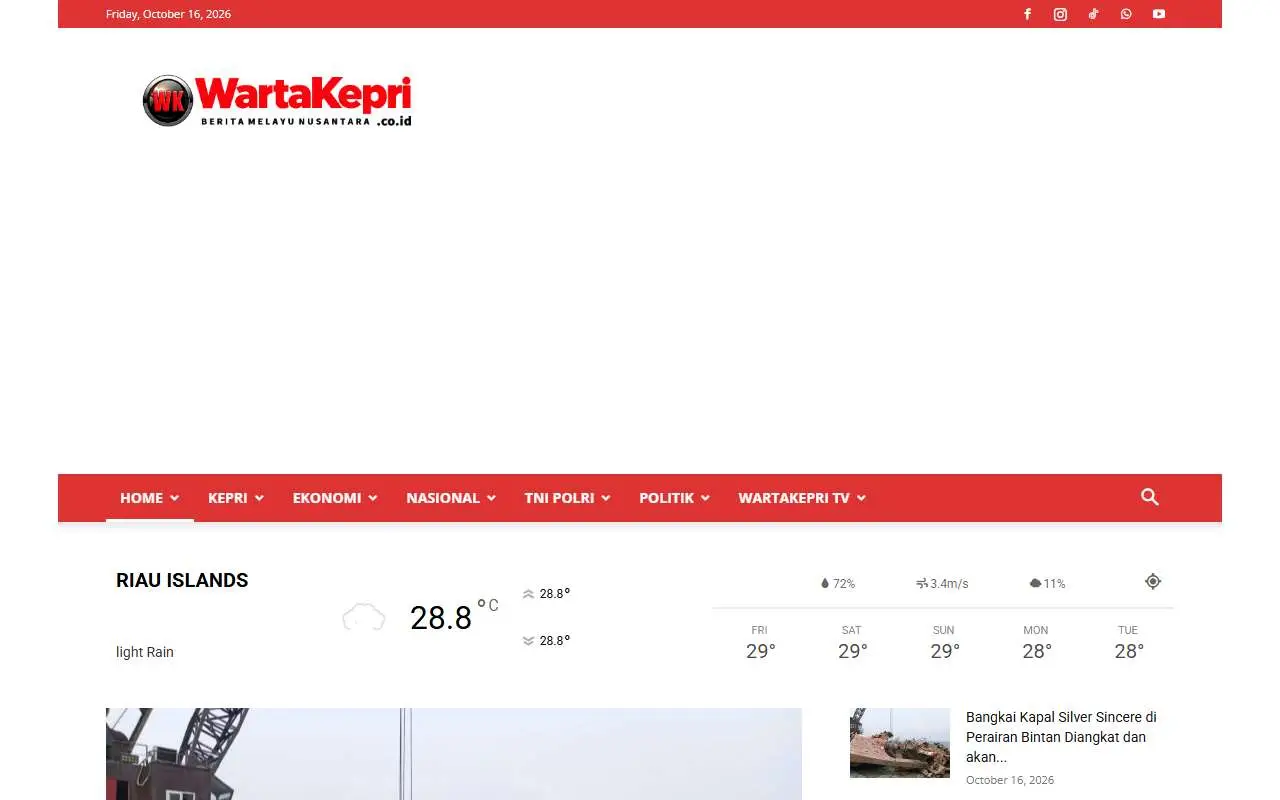
Task: Click the cloud weather condition icon
Action: coord(364,617)
